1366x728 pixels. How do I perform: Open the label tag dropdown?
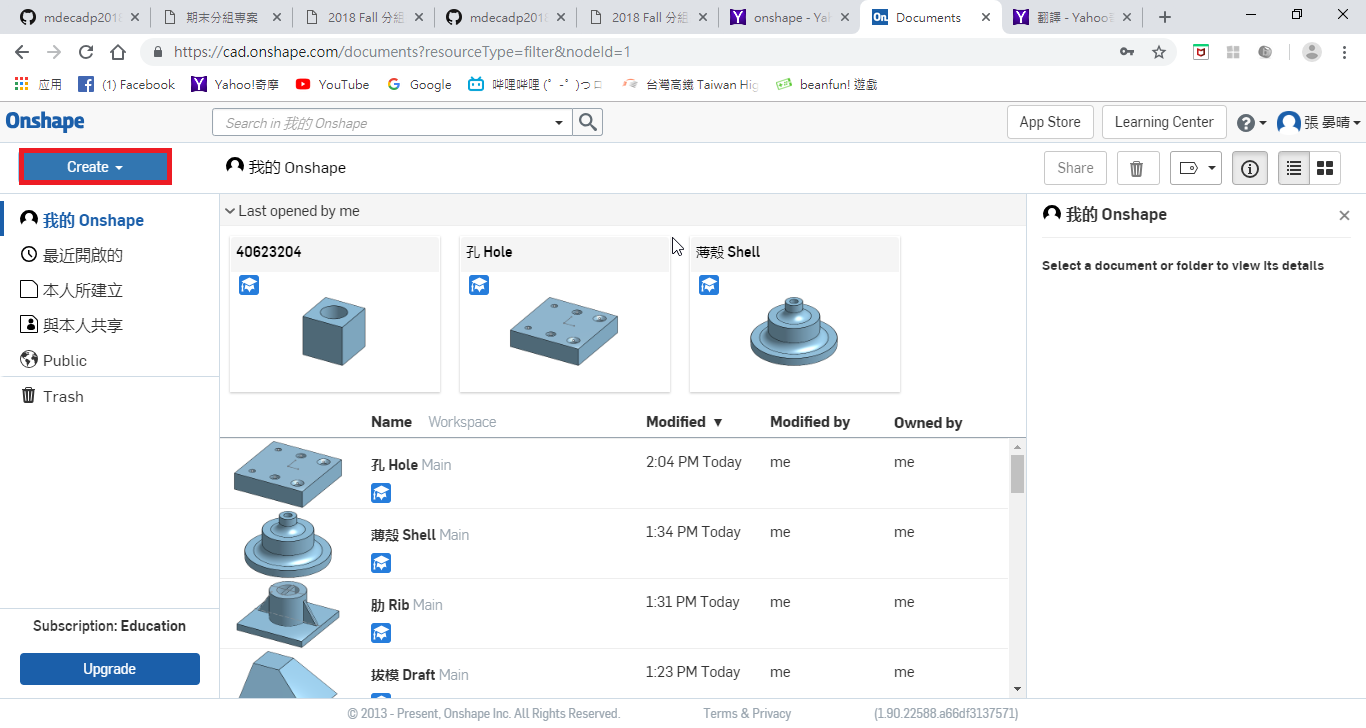pos(1196,168)
